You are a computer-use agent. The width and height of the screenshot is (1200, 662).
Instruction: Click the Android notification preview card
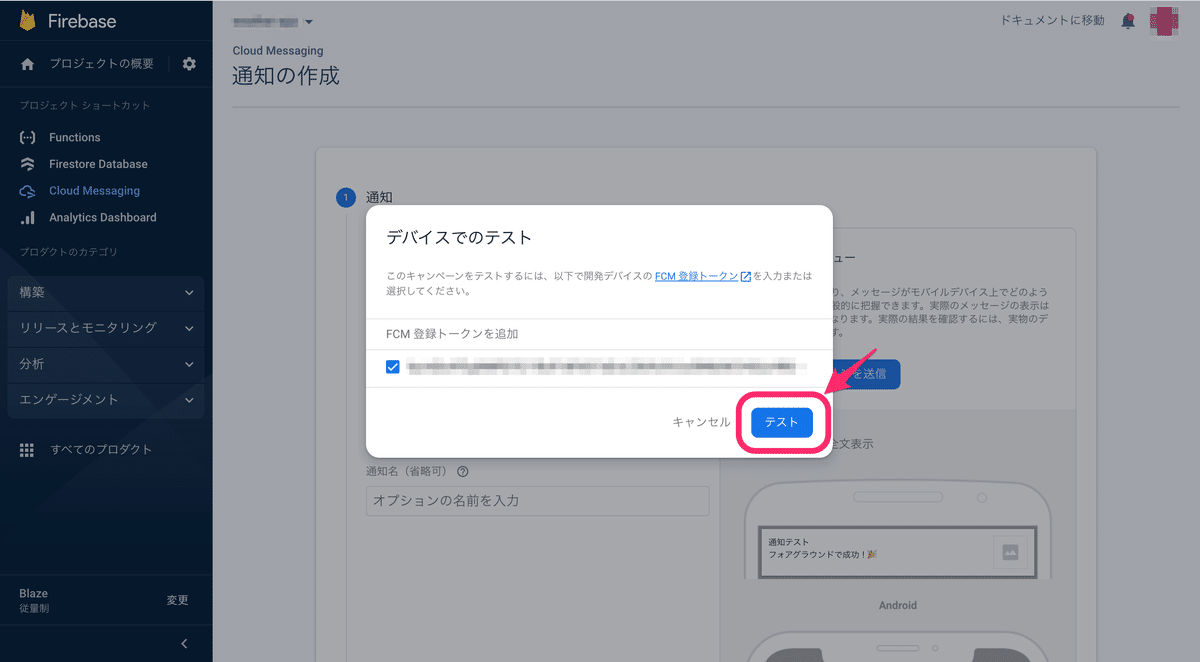click(x=897, y=552)
